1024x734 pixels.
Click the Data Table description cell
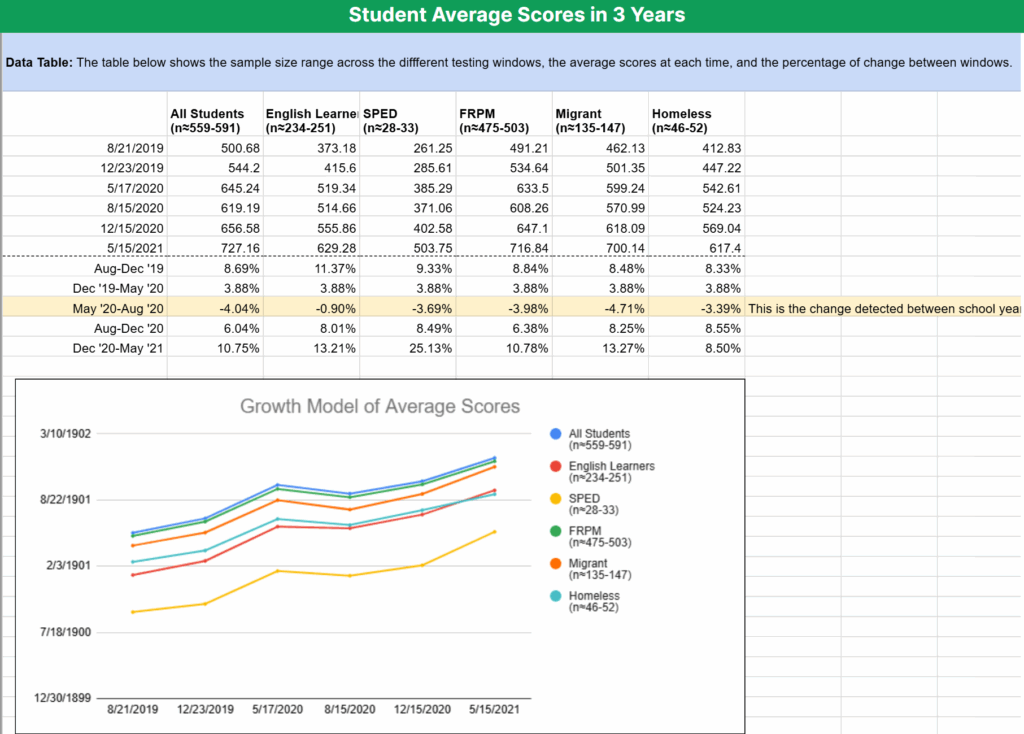[x=508, y=62]
